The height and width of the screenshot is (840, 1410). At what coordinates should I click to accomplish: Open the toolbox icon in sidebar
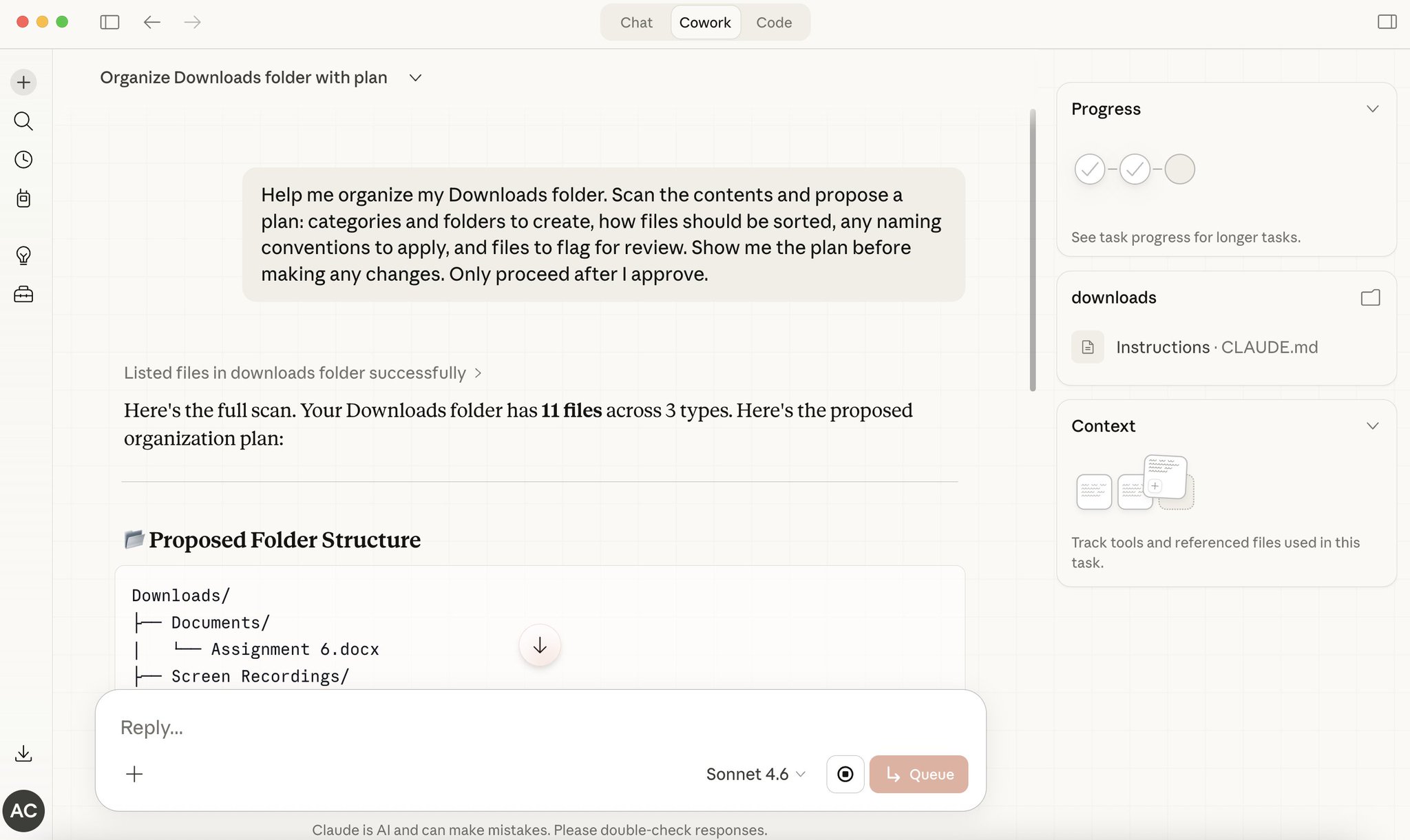click(23, 295)
